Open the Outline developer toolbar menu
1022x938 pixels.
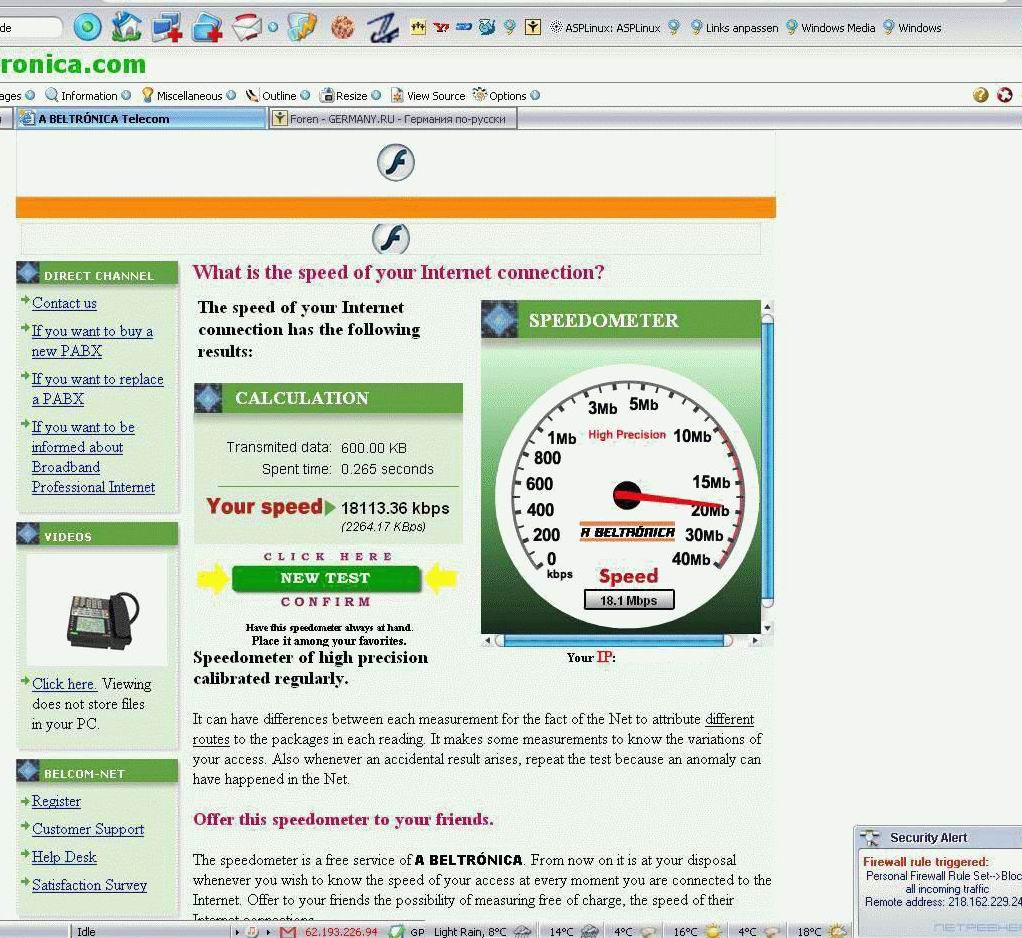point(278,96)
